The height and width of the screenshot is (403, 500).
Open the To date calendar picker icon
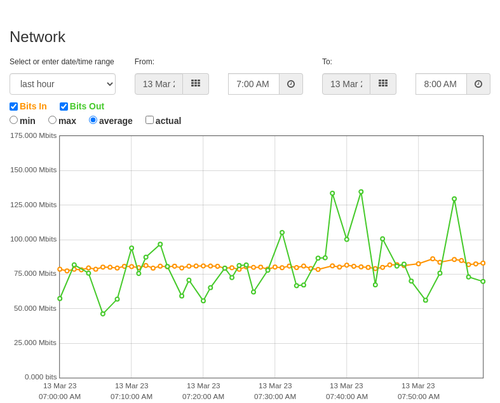tap(383, 84)
